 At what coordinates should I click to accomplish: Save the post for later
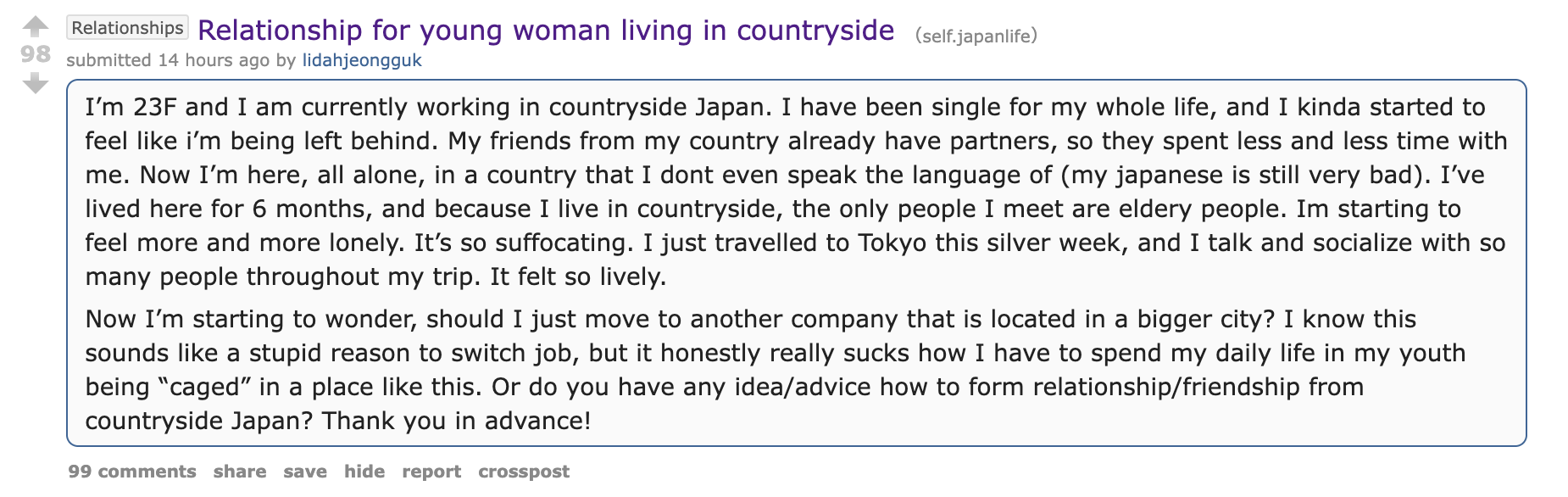tap(305, 472)
